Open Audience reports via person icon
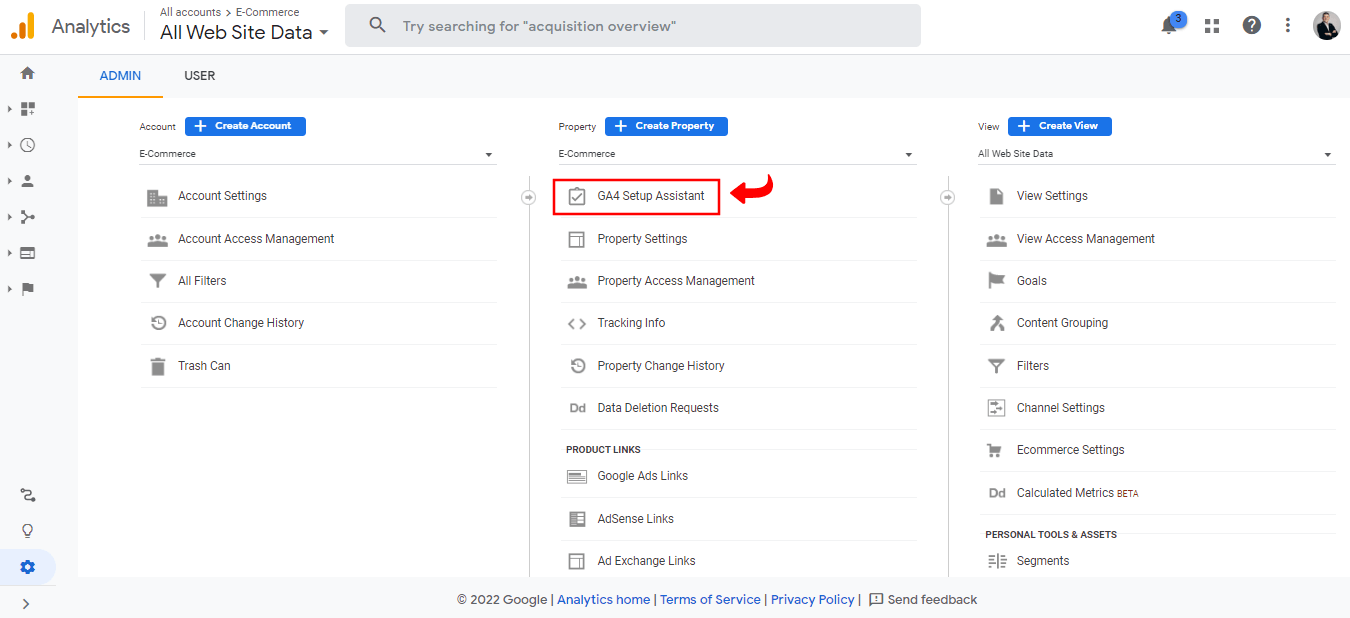 coord(27,181)
